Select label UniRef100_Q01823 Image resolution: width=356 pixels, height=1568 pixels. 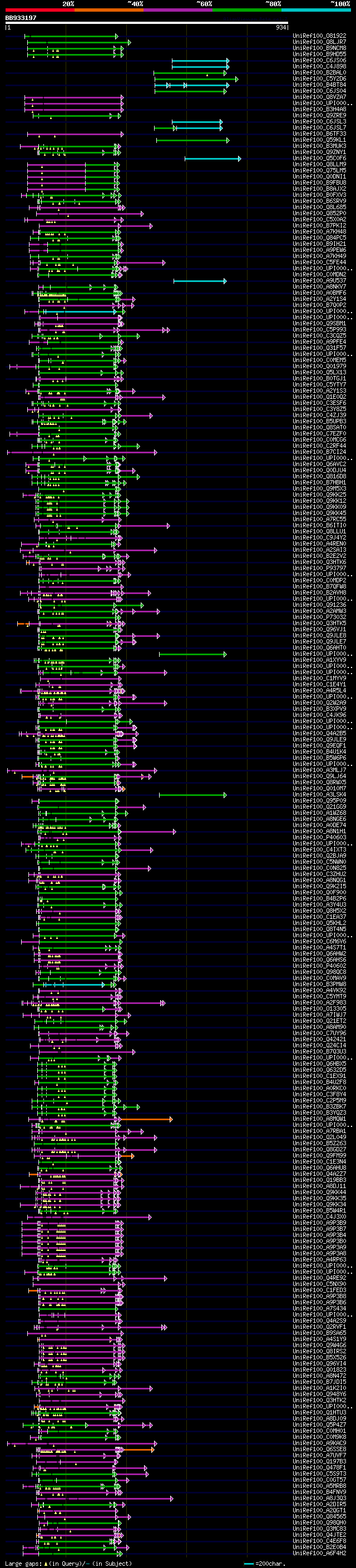[319, 1369]
